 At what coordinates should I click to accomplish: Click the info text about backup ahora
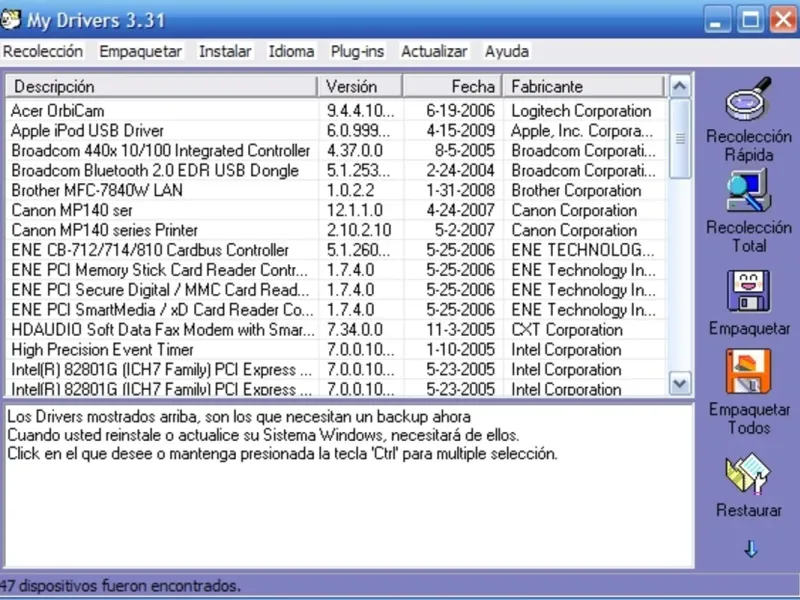tap(239, 417)
